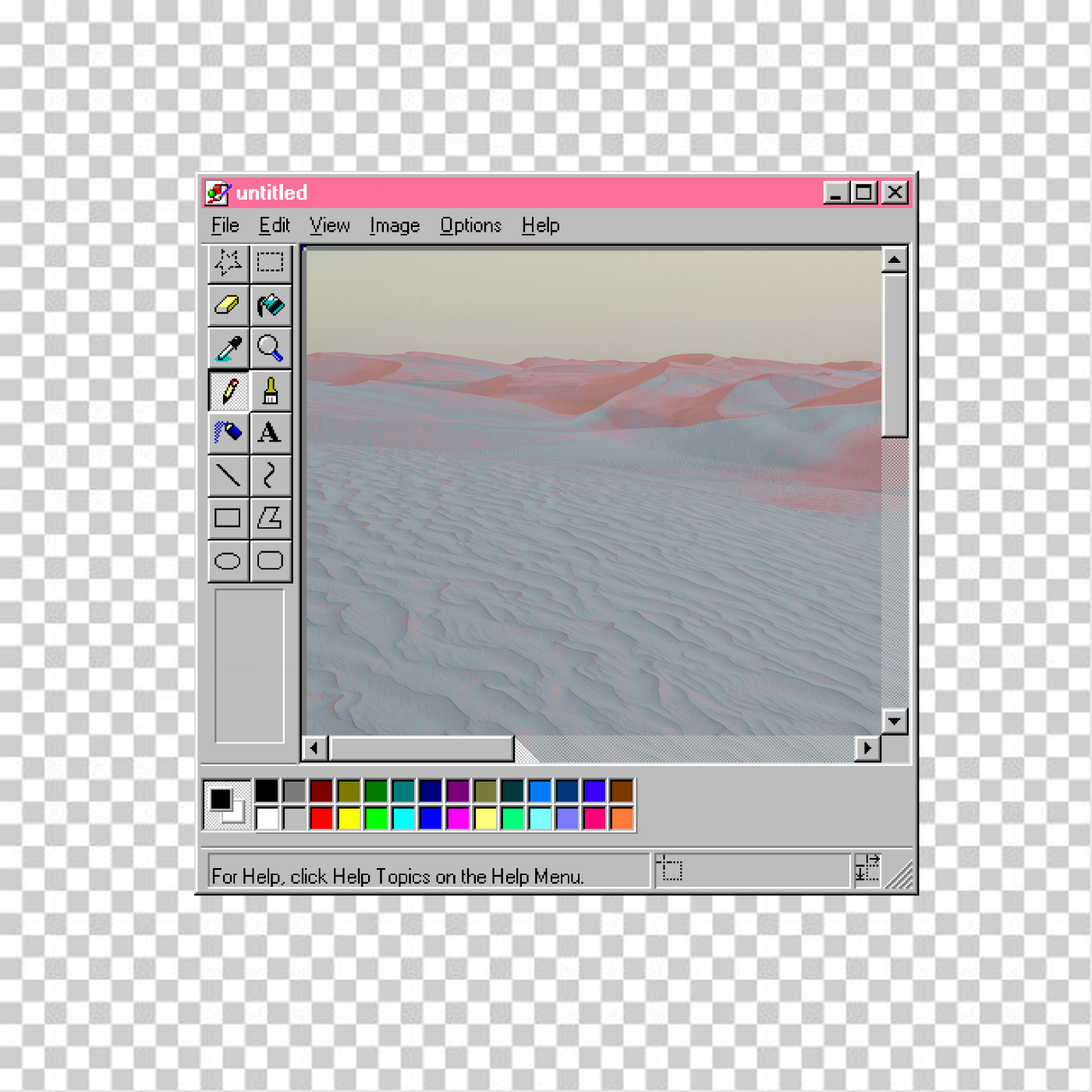Viewport: 1092px width, 1092px height.
Task: Select the Airbrush spray tool
Action: [228, 433]
